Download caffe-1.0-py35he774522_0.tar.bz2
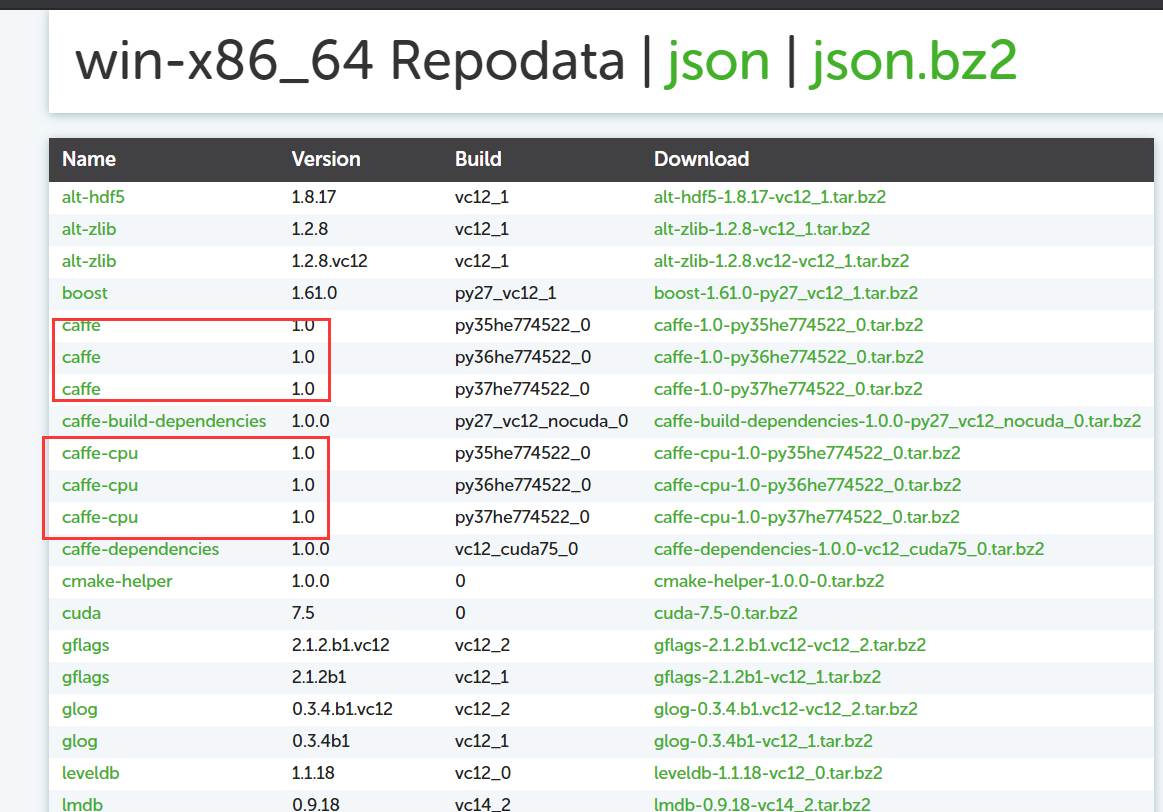 [788, 325]
